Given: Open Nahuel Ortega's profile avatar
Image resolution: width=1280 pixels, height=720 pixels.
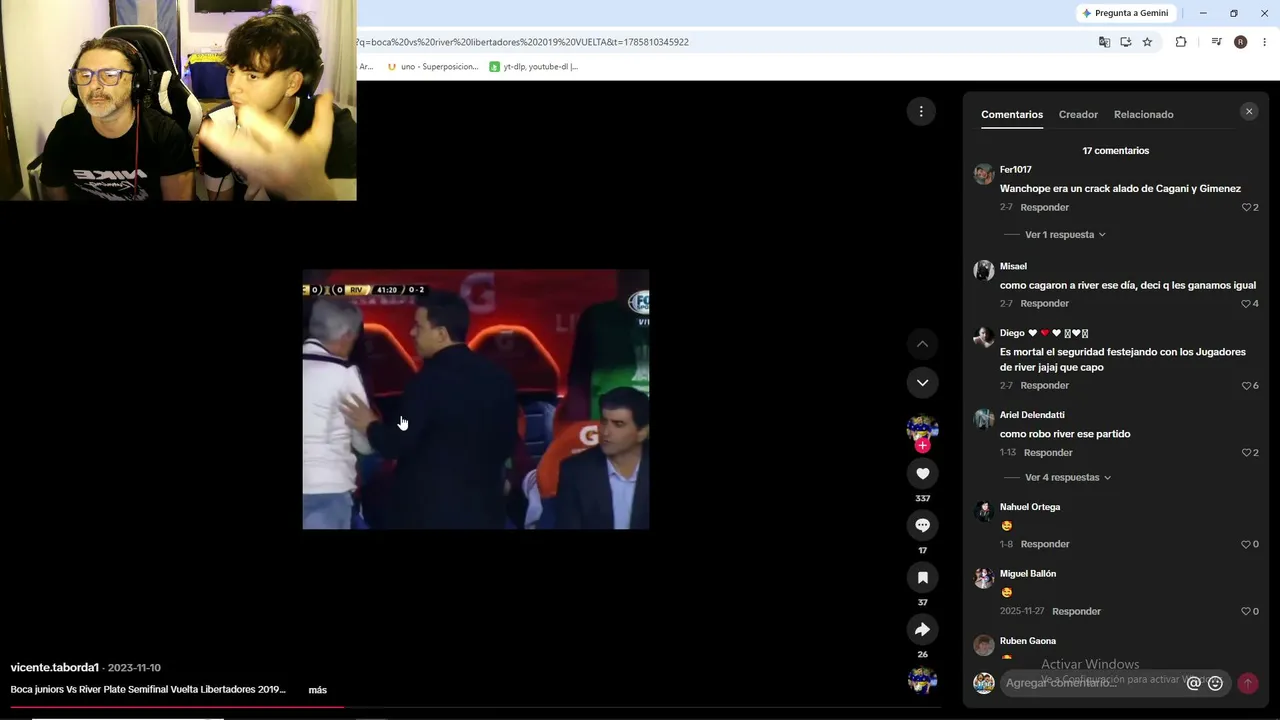Looking at the screenshot, I should pos(984,511).
